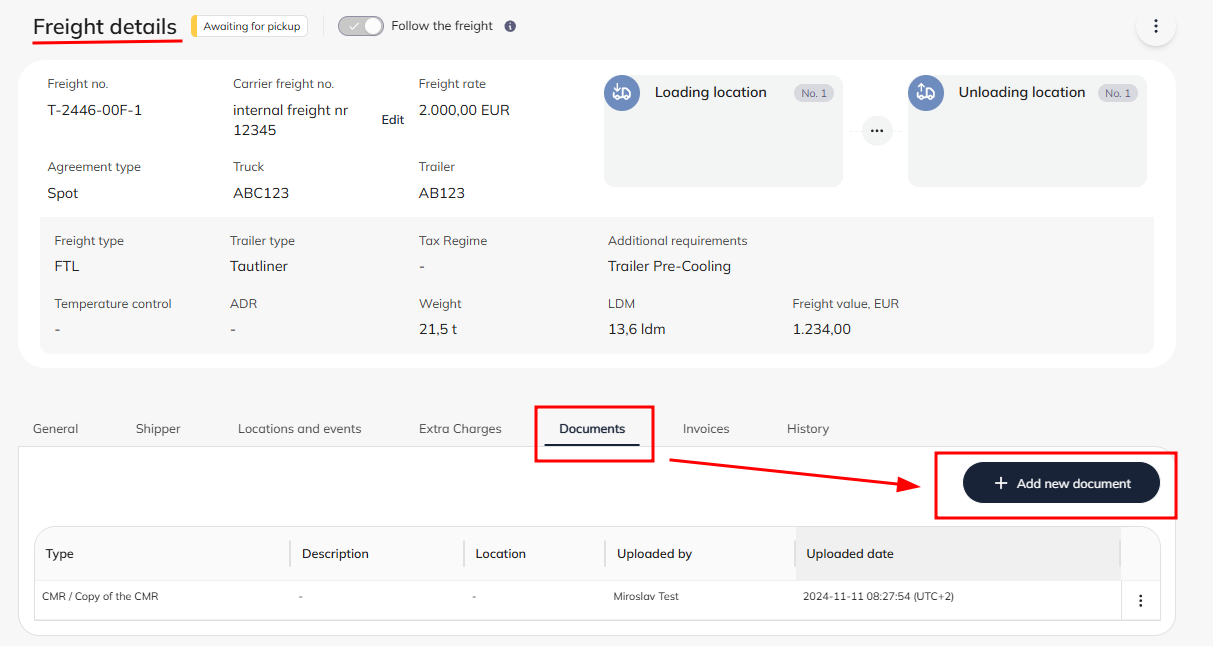Click the Loading location truck icon
This screenshot has width=1213, height=646.
pos(622,93)
